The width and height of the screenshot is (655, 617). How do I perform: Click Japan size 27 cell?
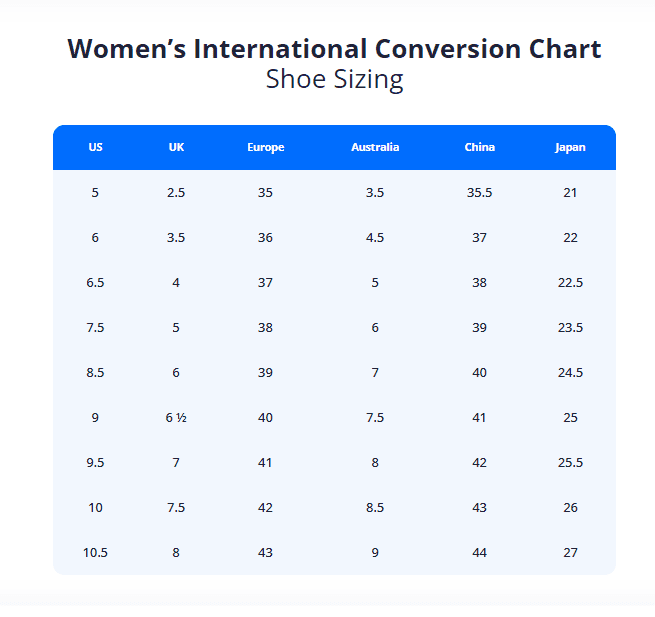pyautogui.click(x=570, y=552)
